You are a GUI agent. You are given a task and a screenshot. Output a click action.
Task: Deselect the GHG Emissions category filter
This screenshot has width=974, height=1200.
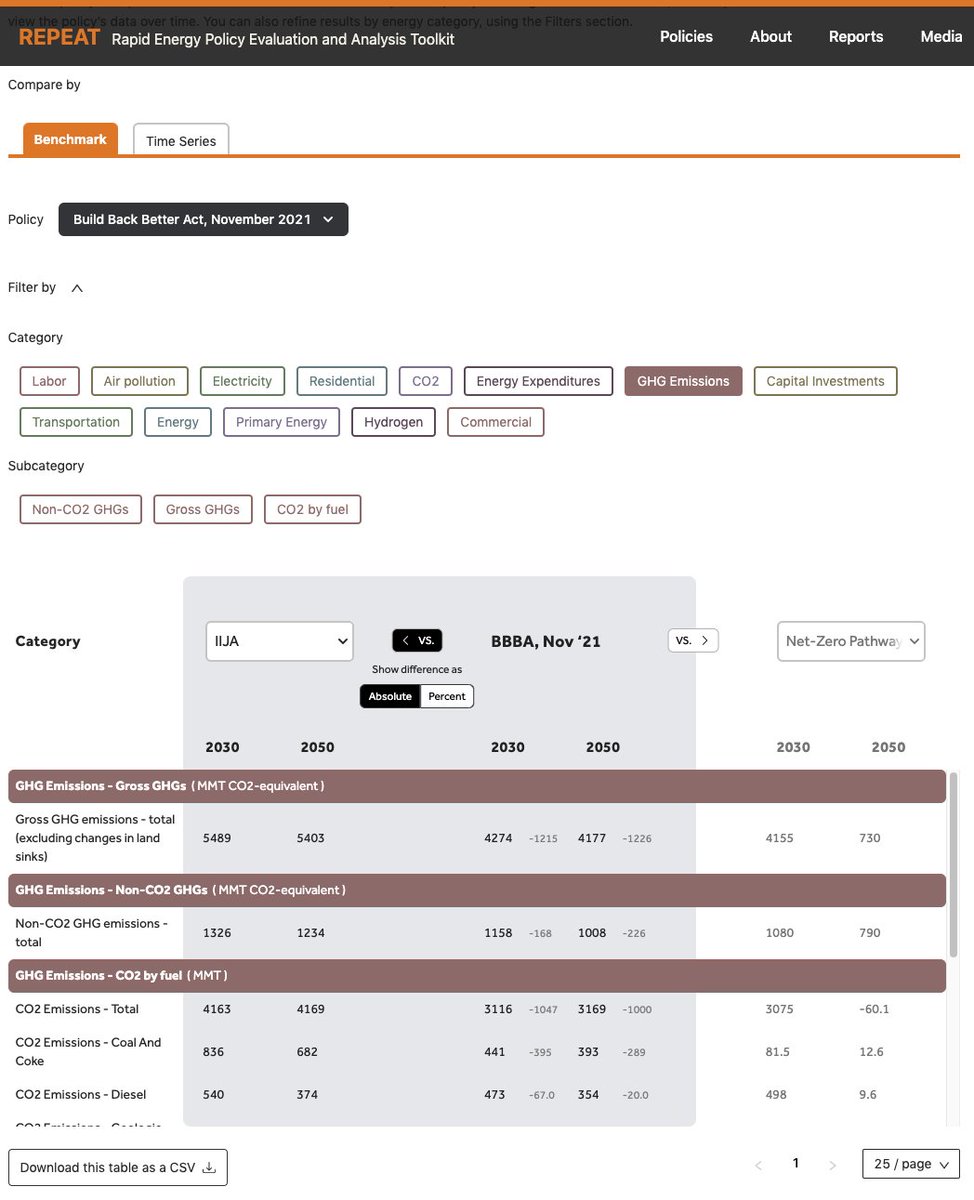(683, 381)
